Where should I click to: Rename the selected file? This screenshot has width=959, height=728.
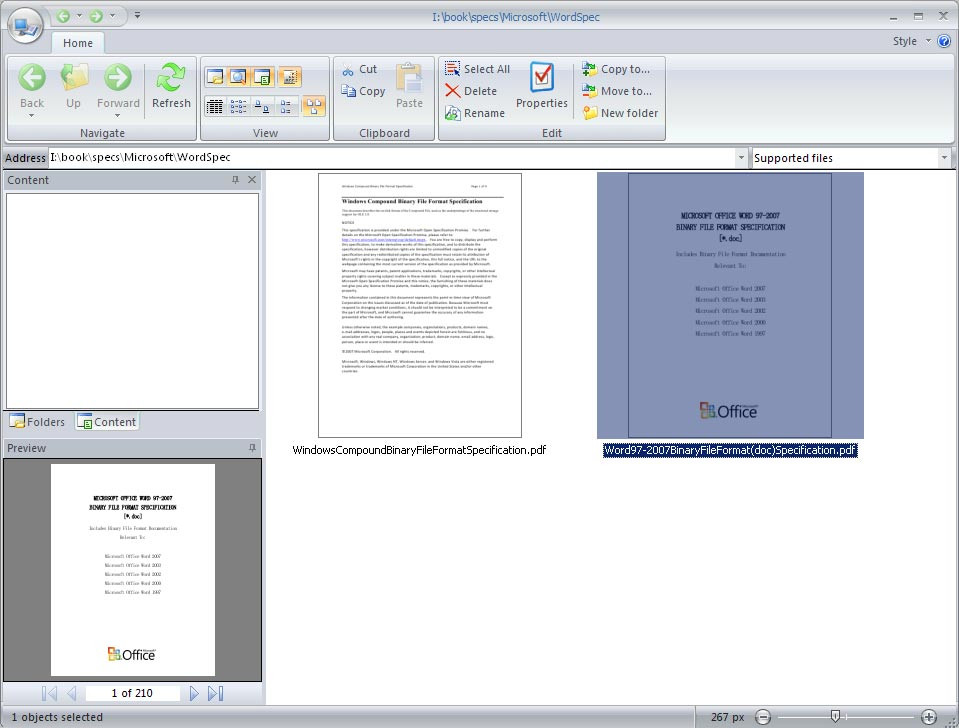tap(475, 113)
